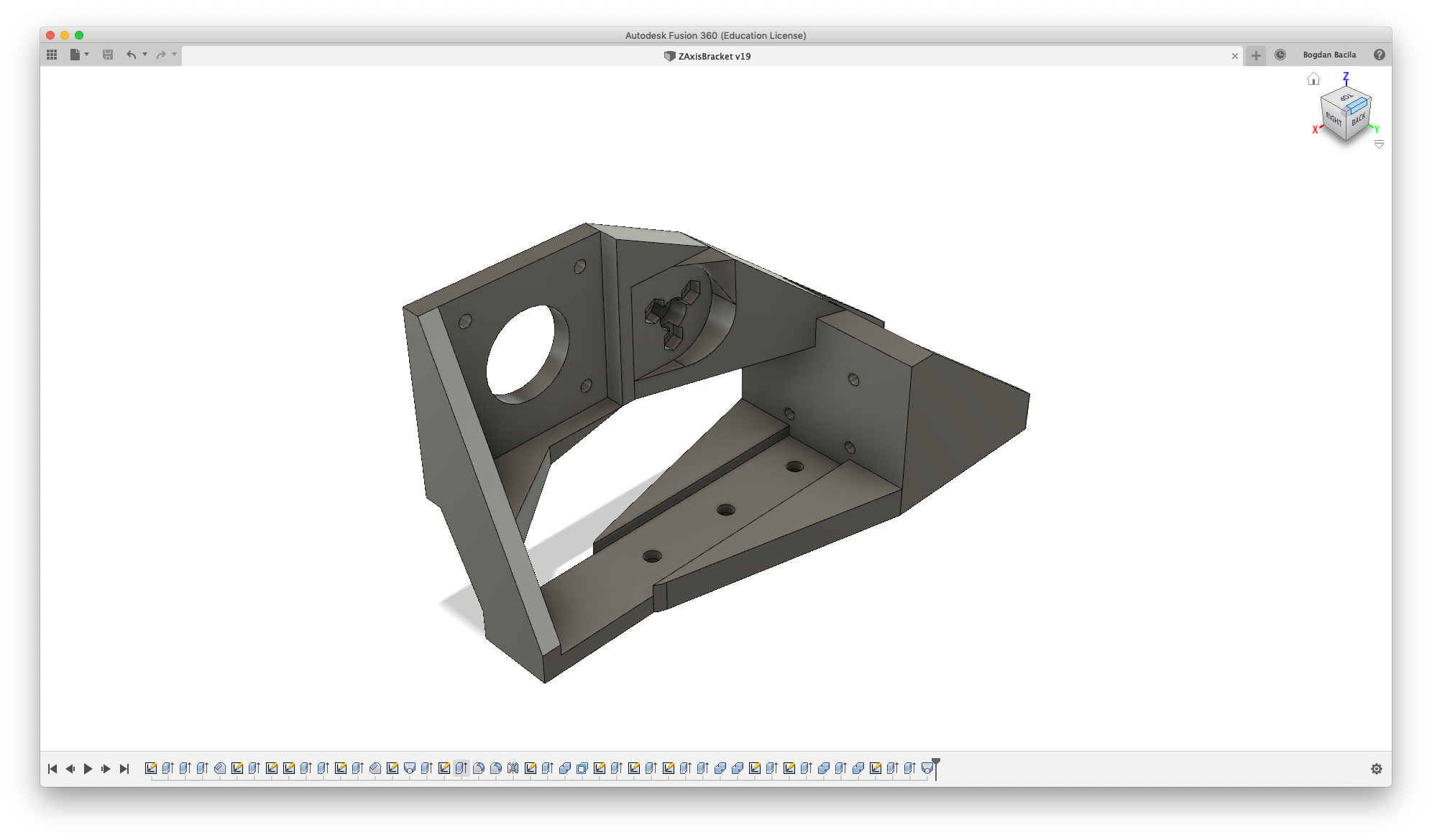Expand the undo history dropdown arrow
1432x840 pixels.
[x=144, y=55]
